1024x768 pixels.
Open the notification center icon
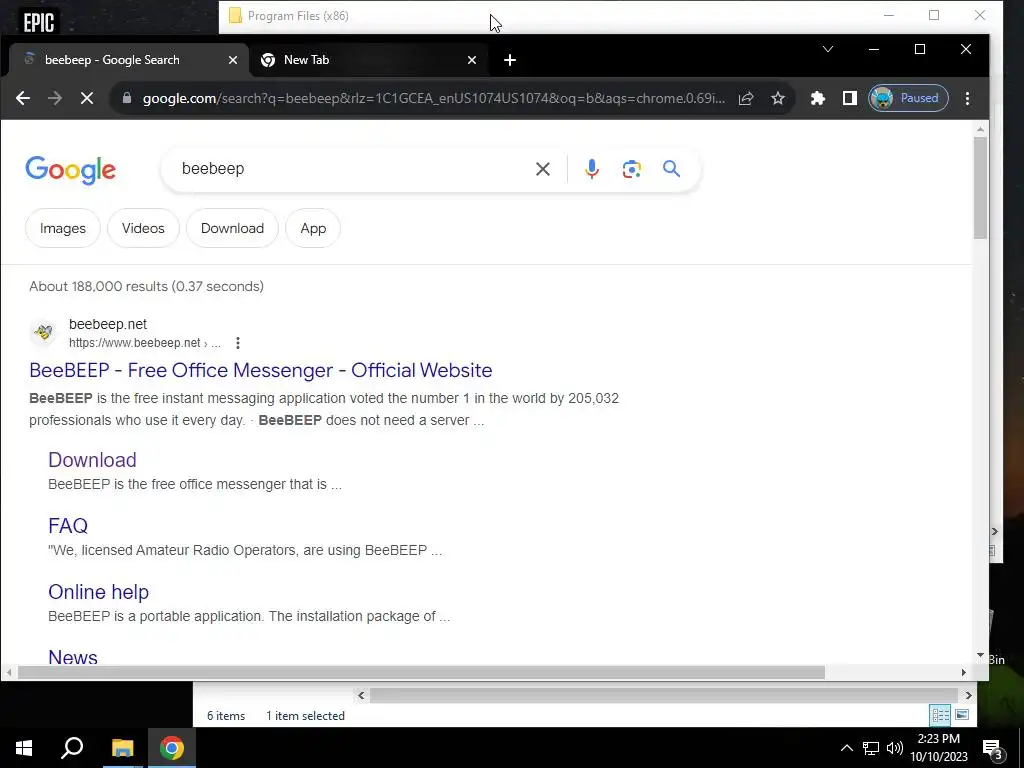point(992,748)
